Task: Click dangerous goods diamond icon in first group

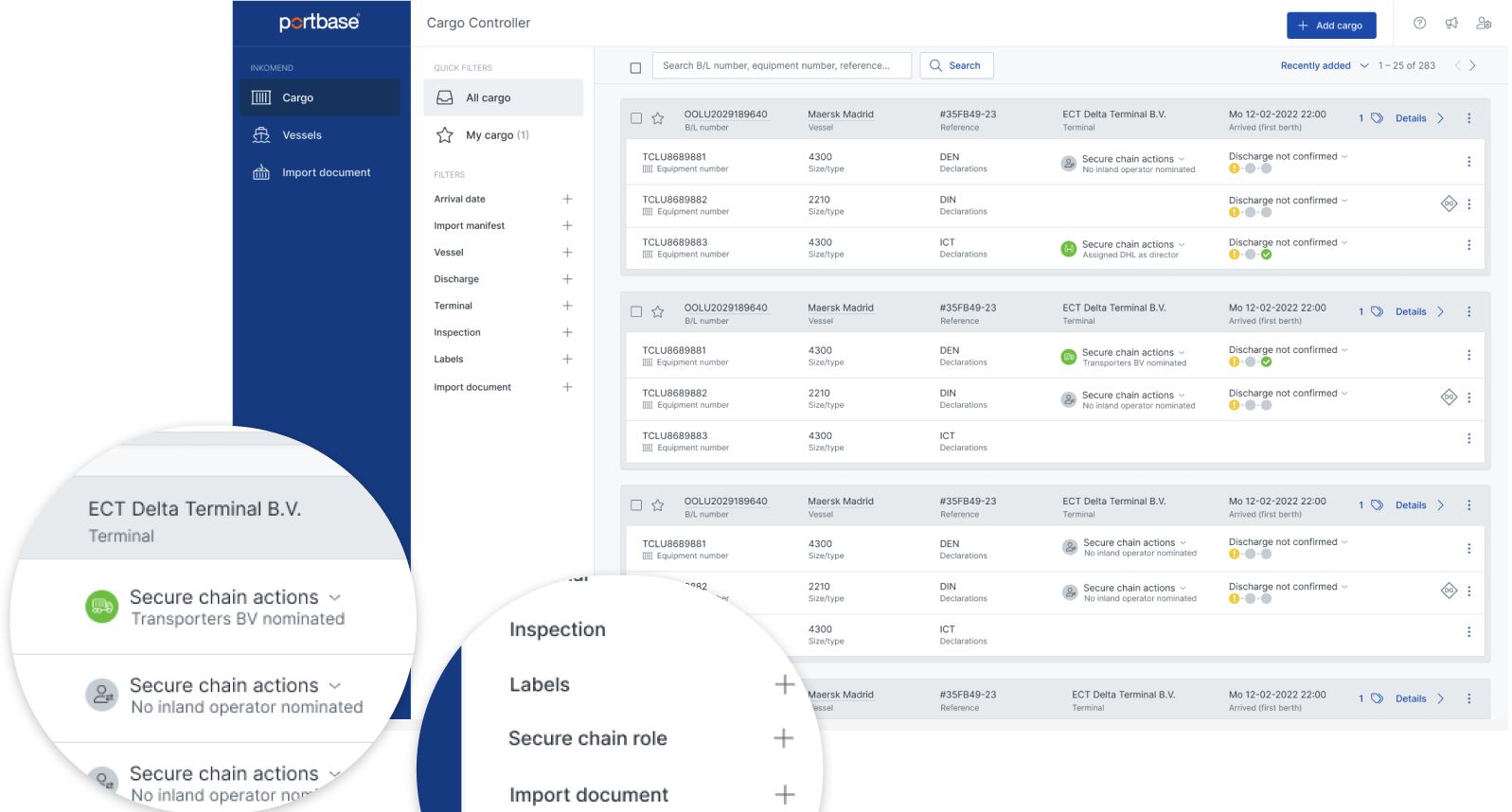Action: [x=1448, y=203]
